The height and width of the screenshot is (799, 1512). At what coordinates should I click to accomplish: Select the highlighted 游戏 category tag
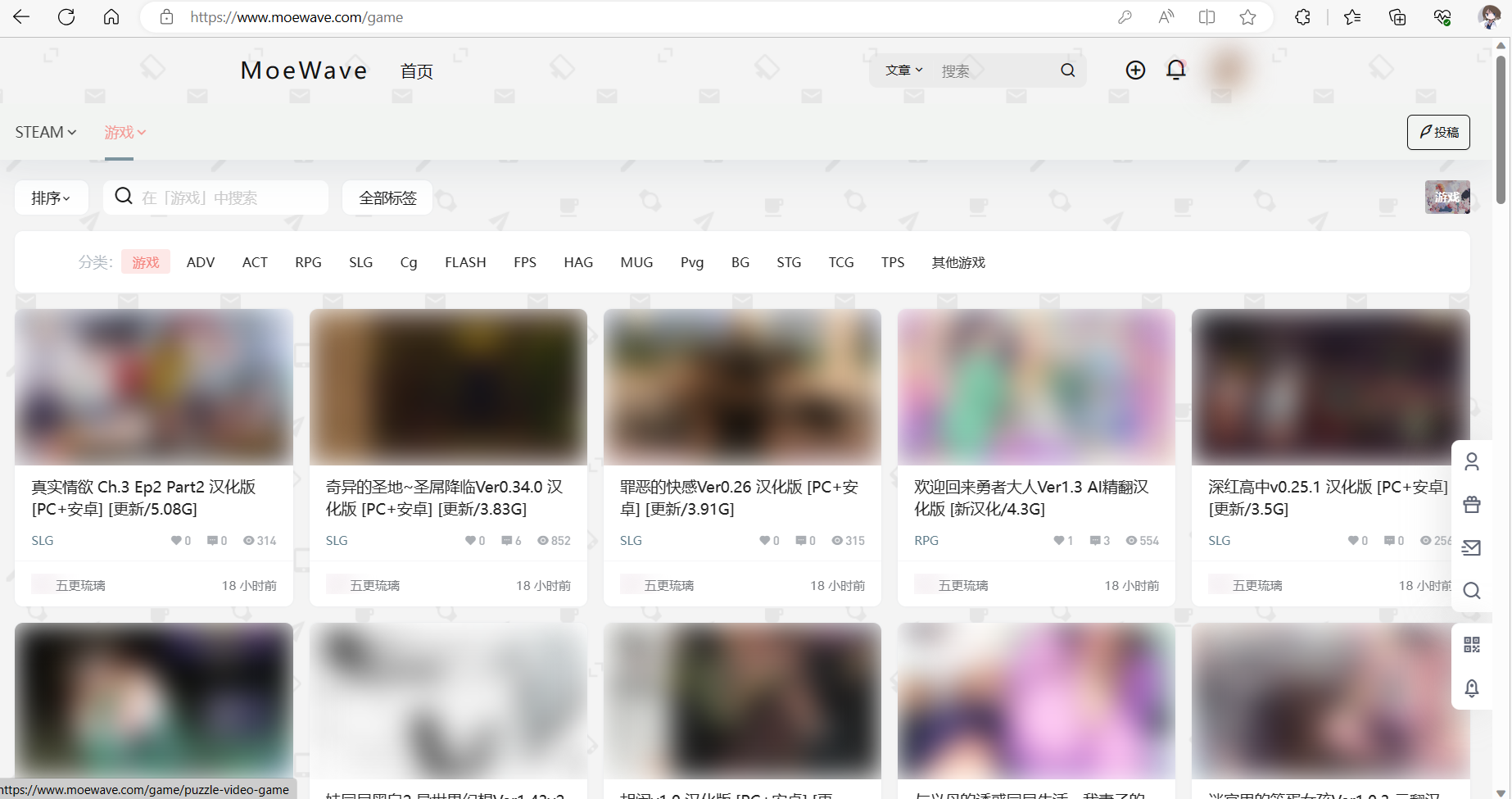point(146,262)
